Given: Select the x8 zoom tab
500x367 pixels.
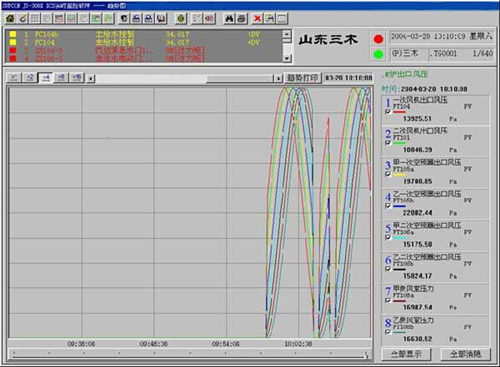Looking at the screenshot, I should coord(61,78).
